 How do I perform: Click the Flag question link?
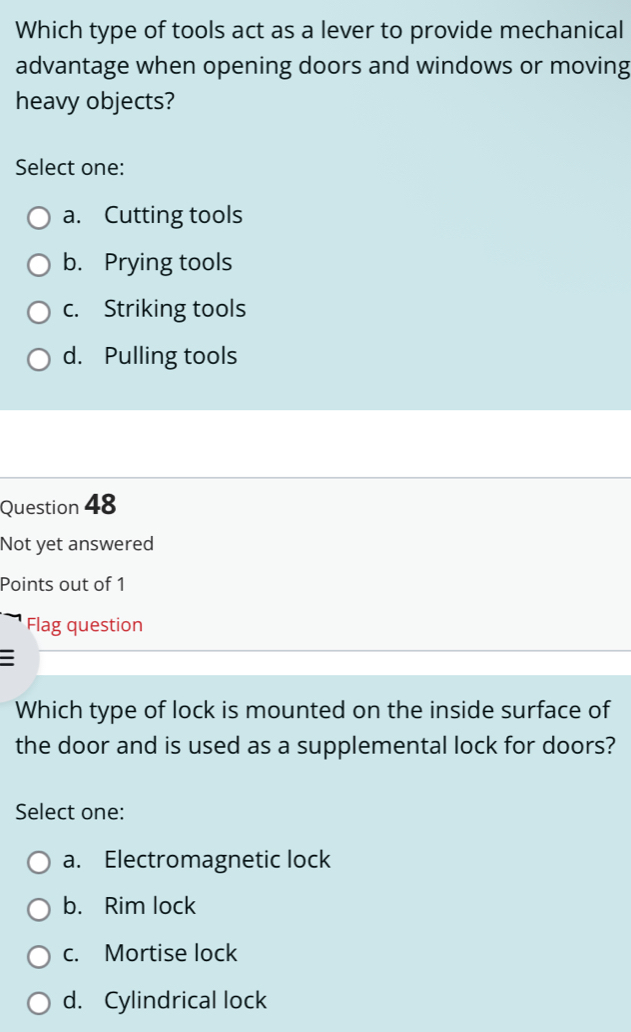click(x=85, y=625)
